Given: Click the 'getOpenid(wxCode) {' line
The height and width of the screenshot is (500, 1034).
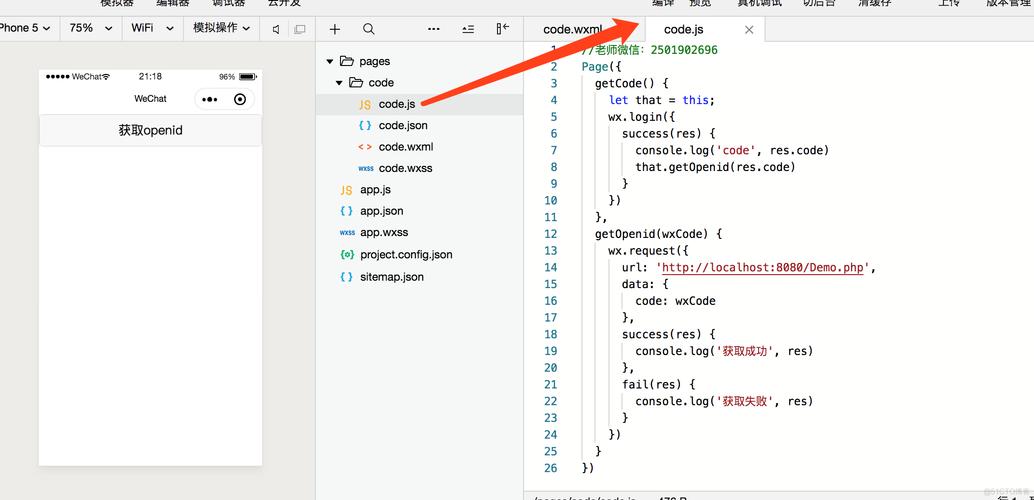Looking at the screenshot, I should point(659,234).
